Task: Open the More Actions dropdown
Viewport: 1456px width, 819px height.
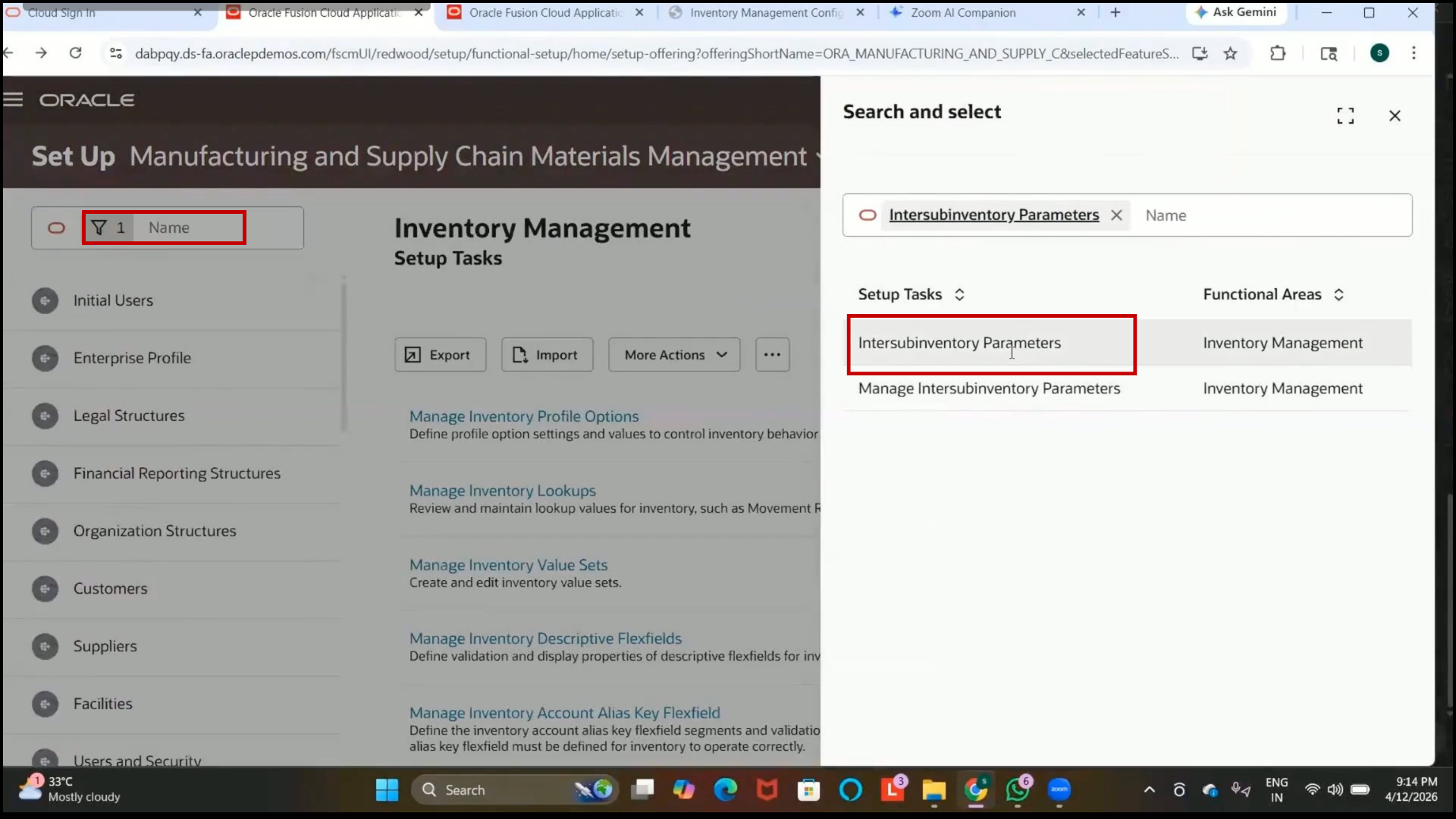Action: [x=674, y=354]
